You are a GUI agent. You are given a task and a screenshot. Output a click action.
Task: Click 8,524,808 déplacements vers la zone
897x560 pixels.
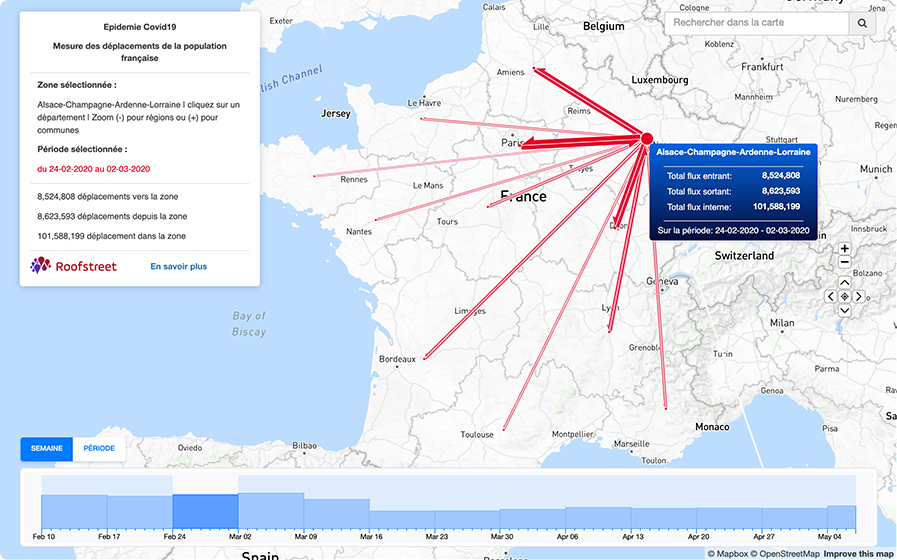[x=108, y=197]
